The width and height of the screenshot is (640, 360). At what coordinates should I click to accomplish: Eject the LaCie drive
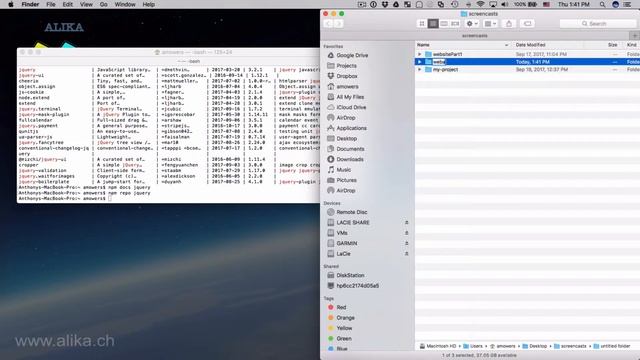[407, 254]
